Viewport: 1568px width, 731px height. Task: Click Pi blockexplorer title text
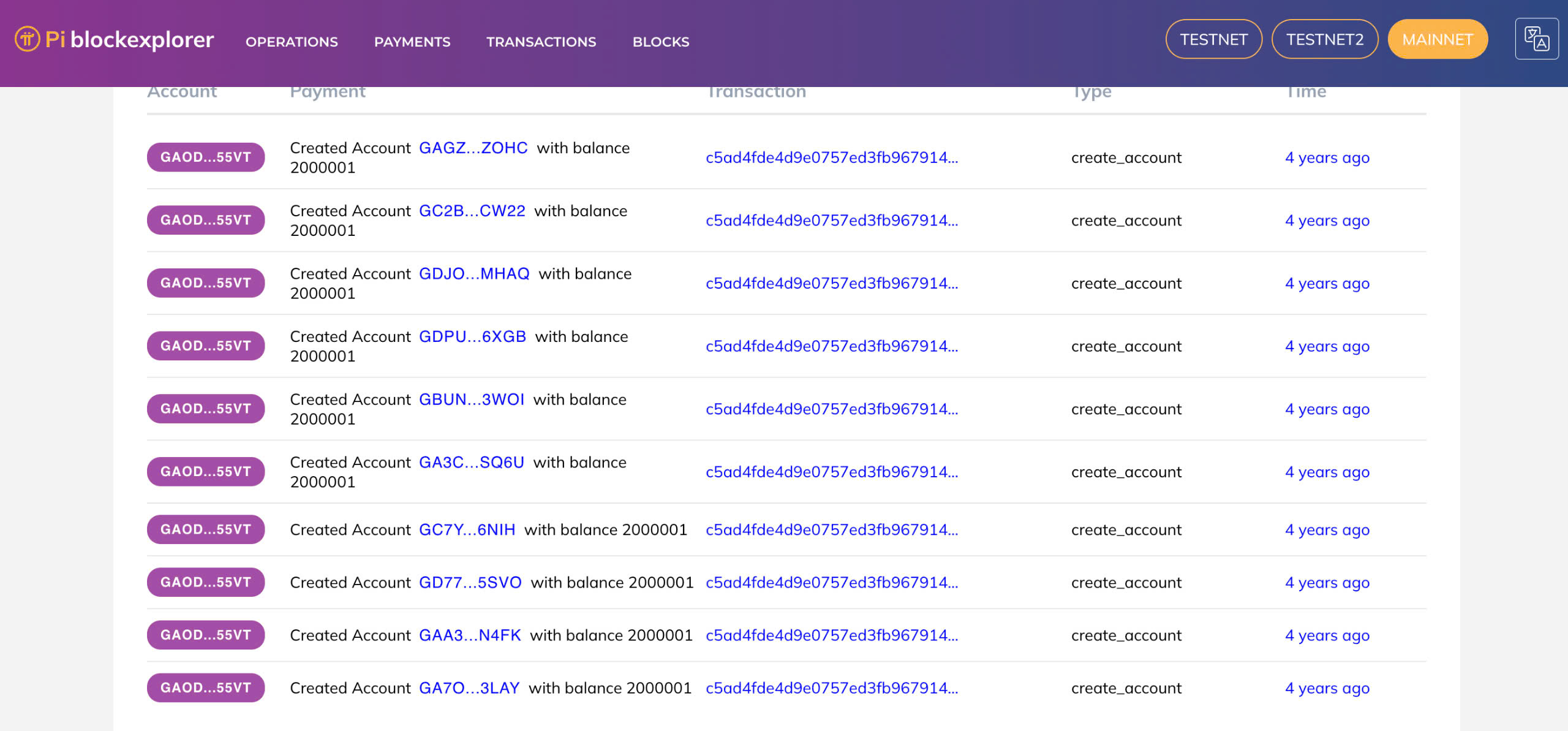tap(129, 39)
